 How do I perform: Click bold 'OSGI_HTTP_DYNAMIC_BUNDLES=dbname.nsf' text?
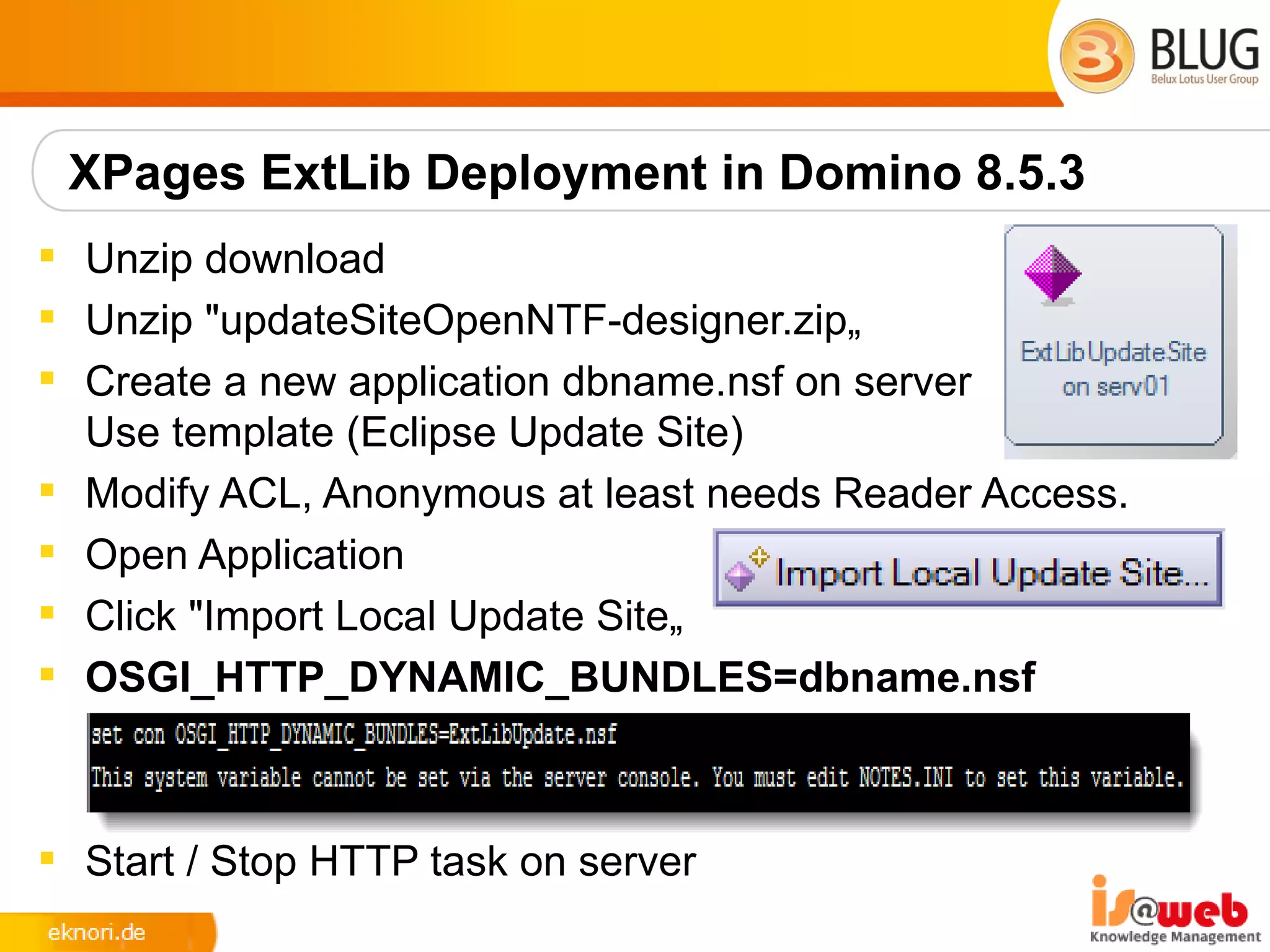(x=561, y=677)
